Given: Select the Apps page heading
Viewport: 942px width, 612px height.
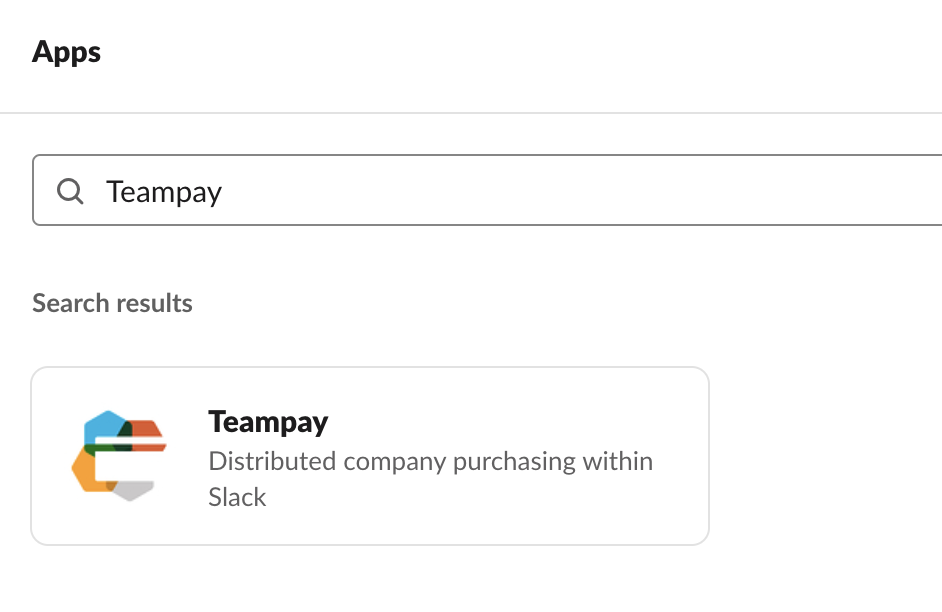Looking at the screenshot, I should point(66,51).
